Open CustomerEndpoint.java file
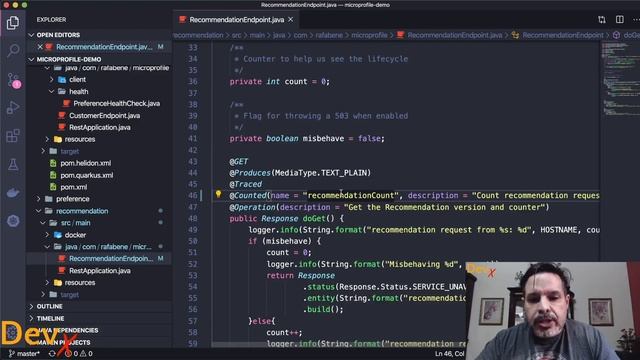The image size is (640, 360). click(x=104, y=116)
